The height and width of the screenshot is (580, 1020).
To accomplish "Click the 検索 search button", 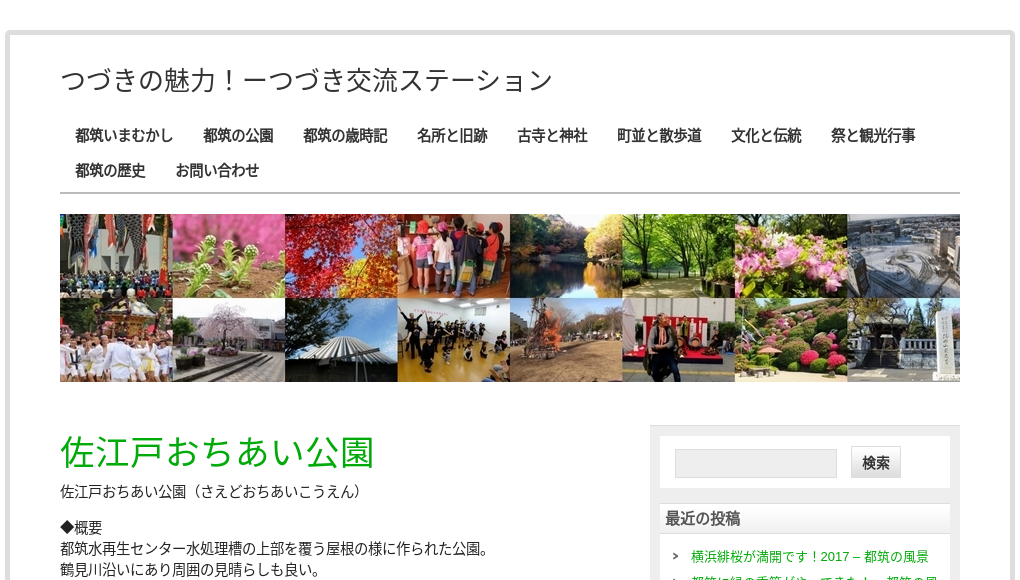I will point(875,462).
